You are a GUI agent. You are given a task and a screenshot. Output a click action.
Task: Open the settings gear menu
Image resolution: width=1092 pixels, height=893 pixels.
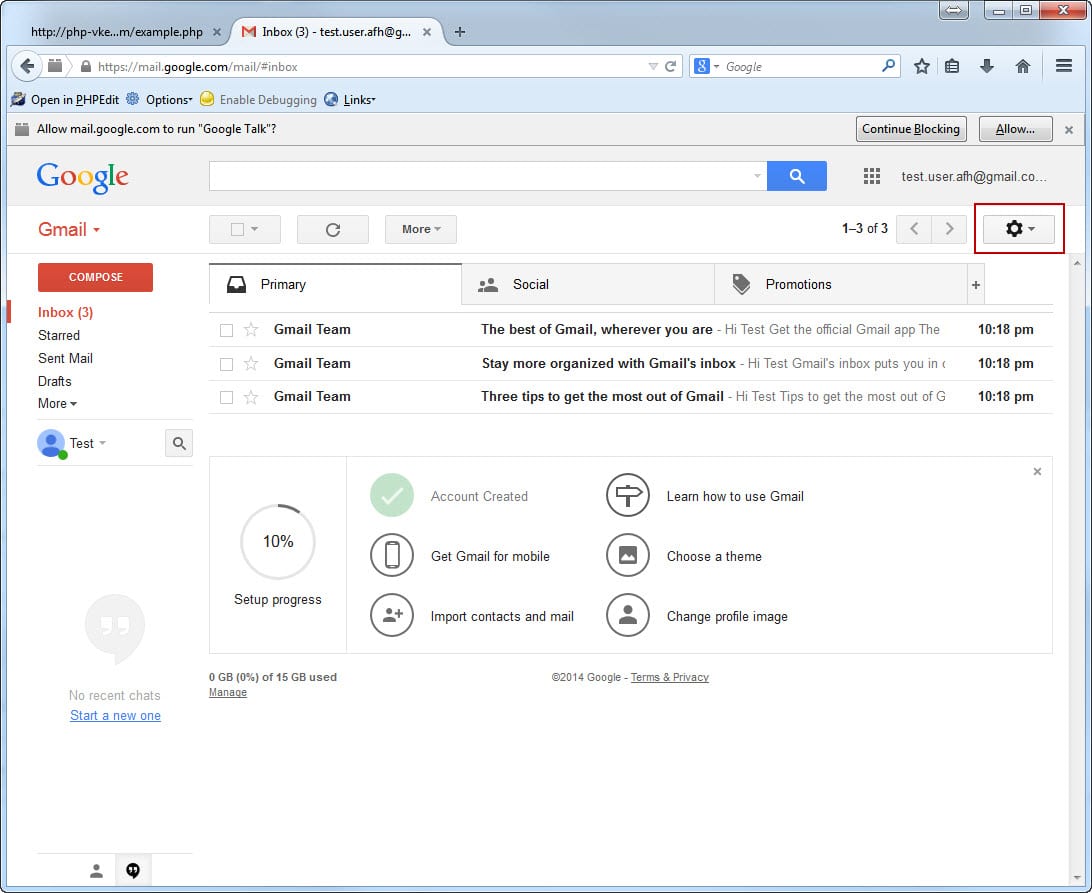(1018, 229)
